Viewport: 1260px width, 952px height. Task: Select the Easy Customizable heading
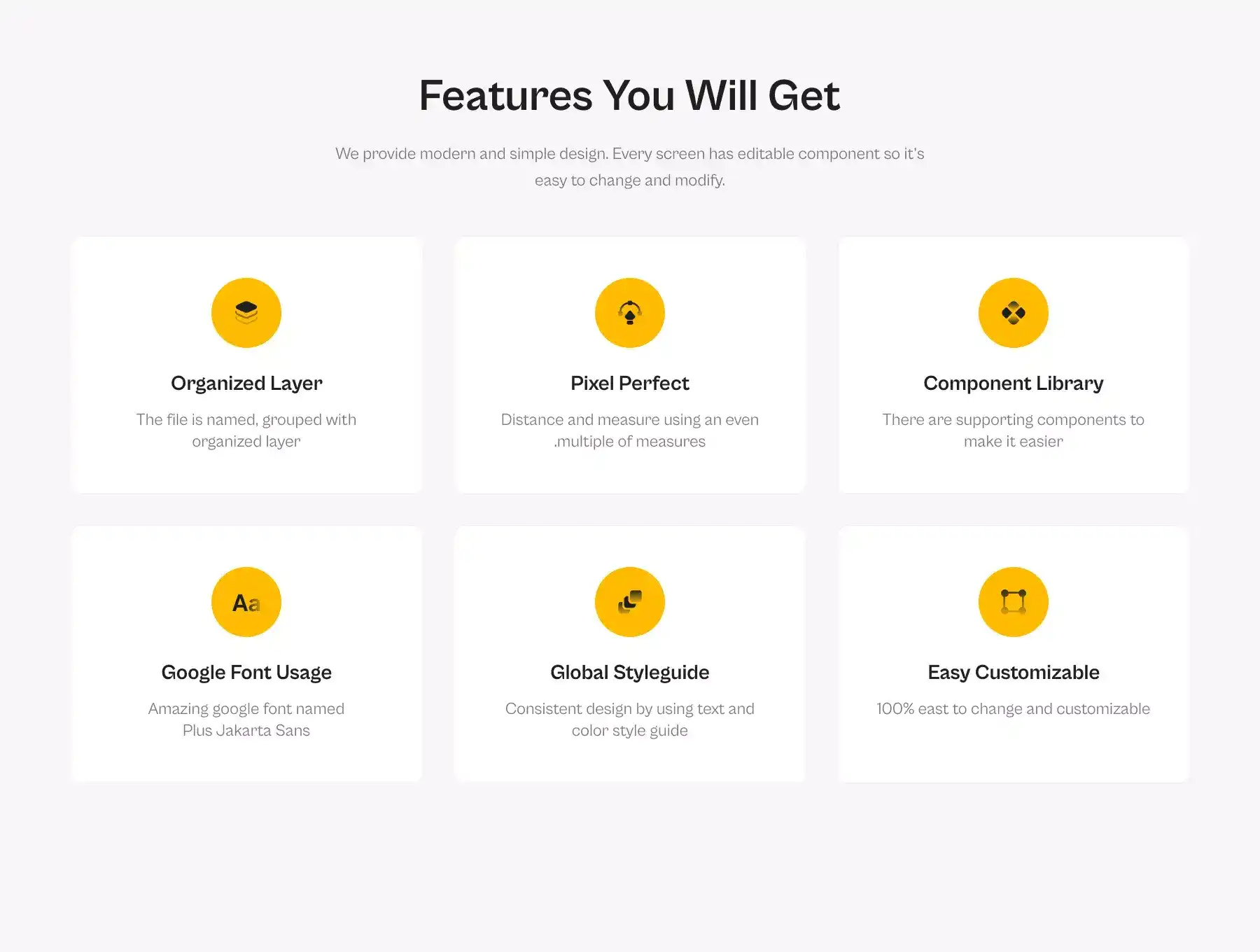click(1013, 673)
